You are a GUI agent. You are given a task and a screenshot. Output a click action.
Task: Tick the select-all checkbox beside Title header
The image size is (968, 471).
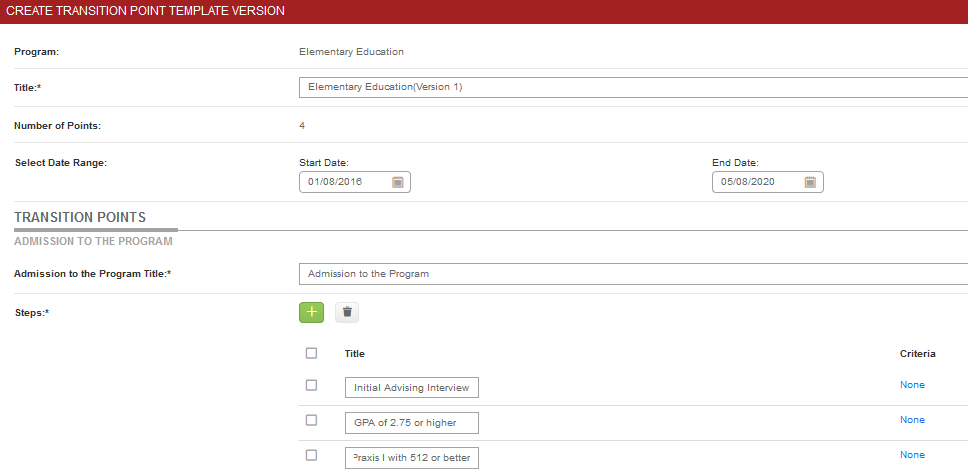311,353
